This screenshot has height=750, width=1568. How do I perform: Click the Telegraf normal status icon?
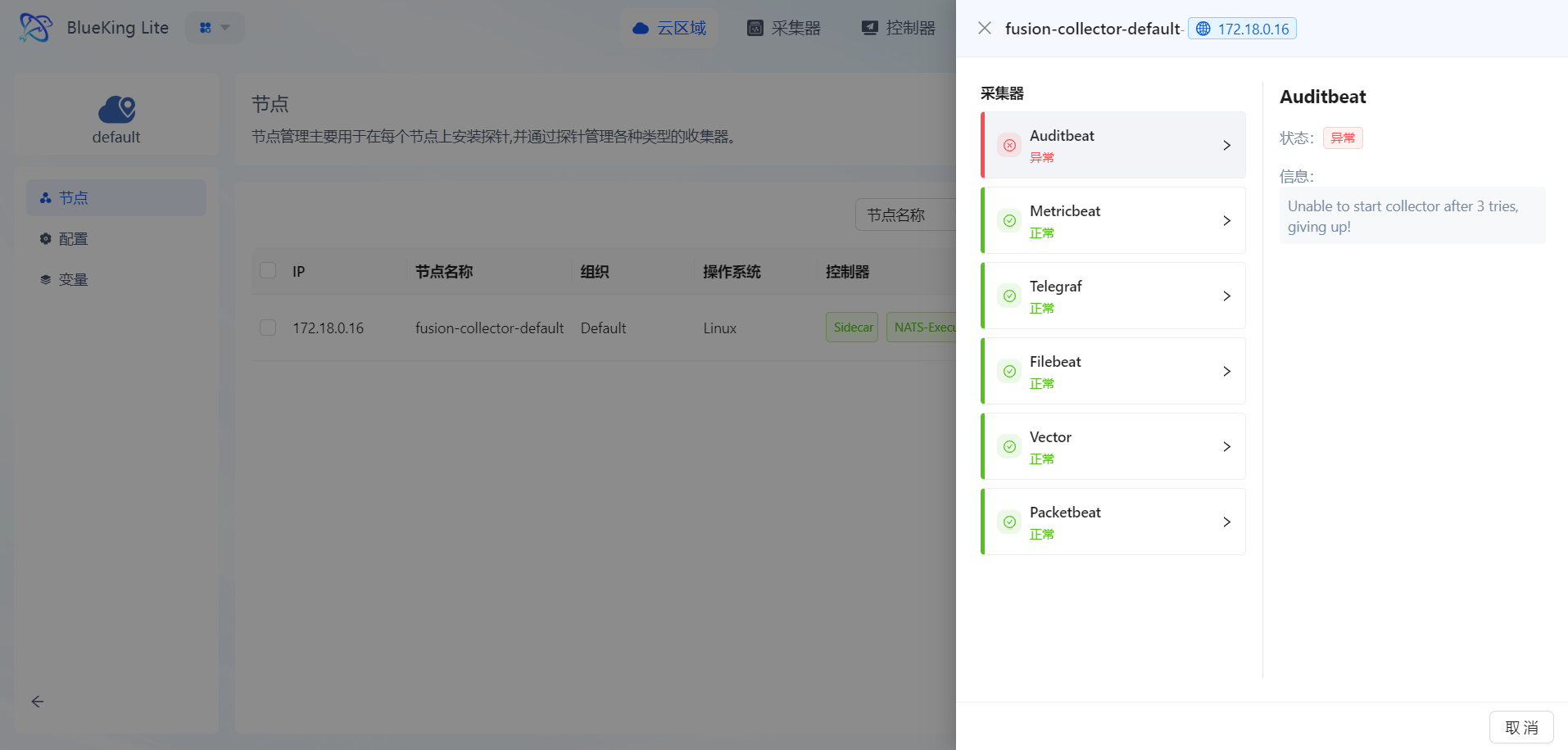pos(1010,296)
